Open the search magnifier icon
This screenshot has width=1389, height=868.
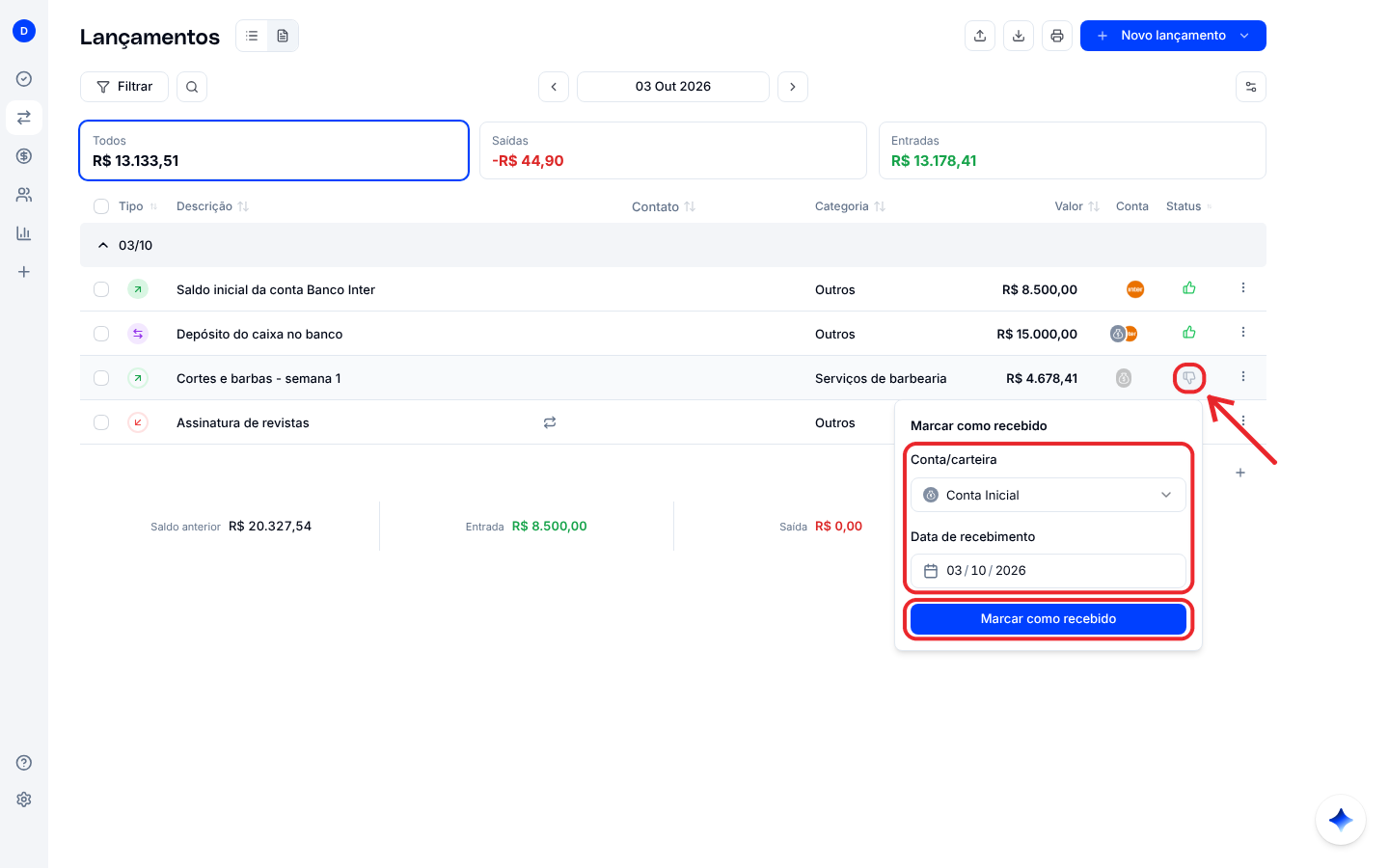tap(192, 87)
